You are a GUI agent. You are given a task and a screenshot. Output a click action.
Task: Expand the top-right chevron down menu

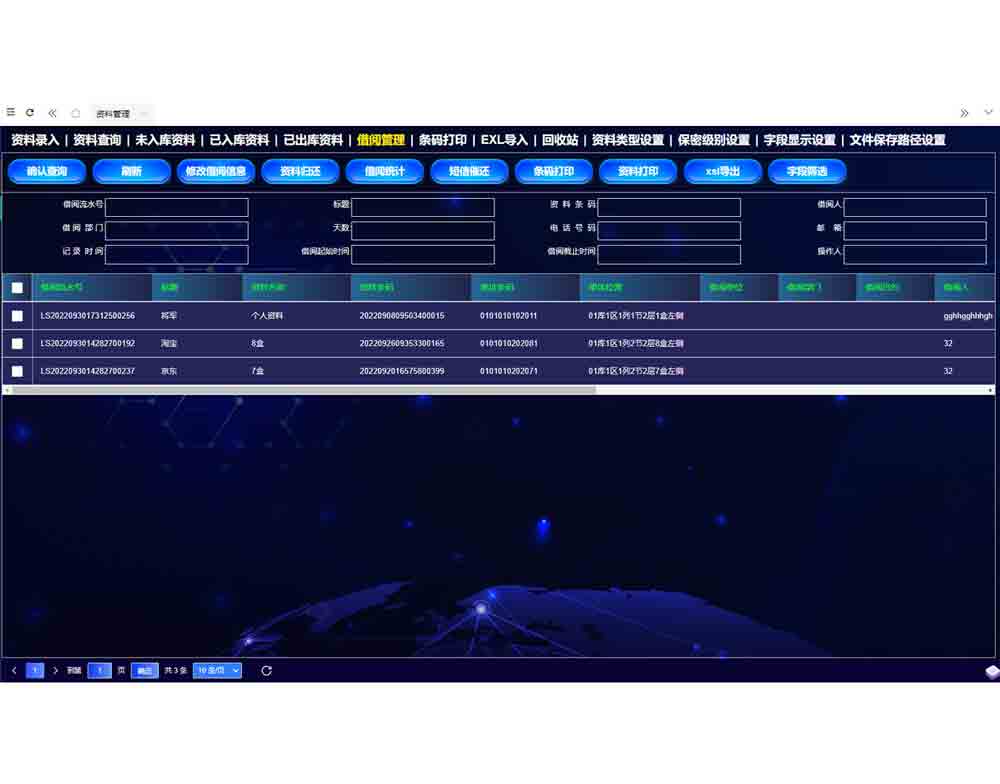click(x=988, y=113)
